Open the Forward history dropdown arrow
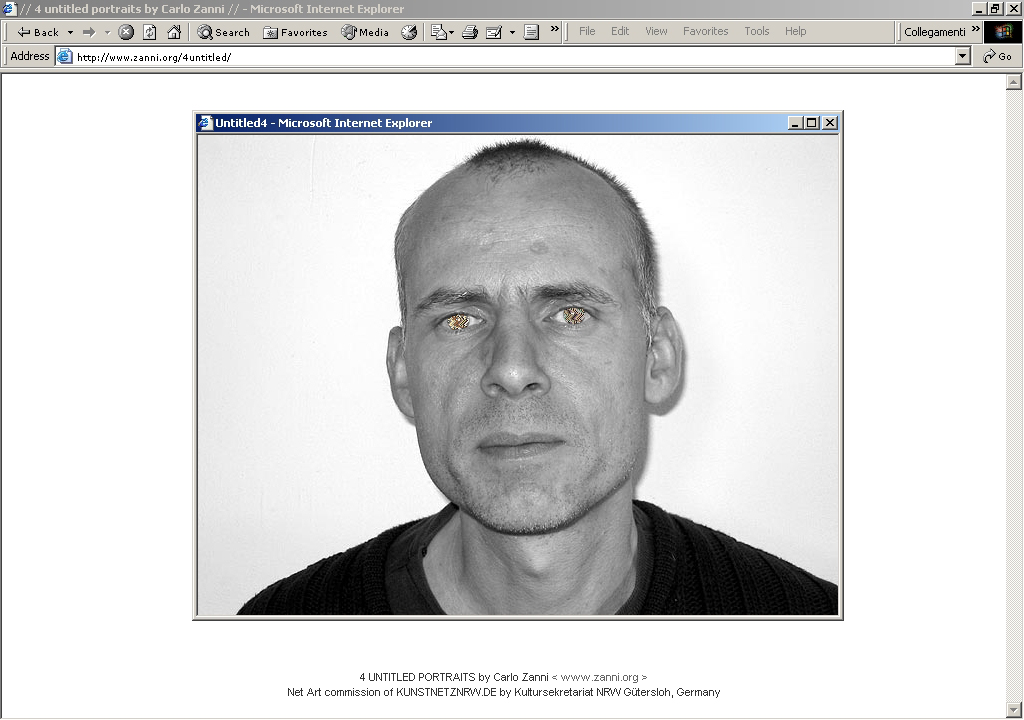 tap(108, 32)
